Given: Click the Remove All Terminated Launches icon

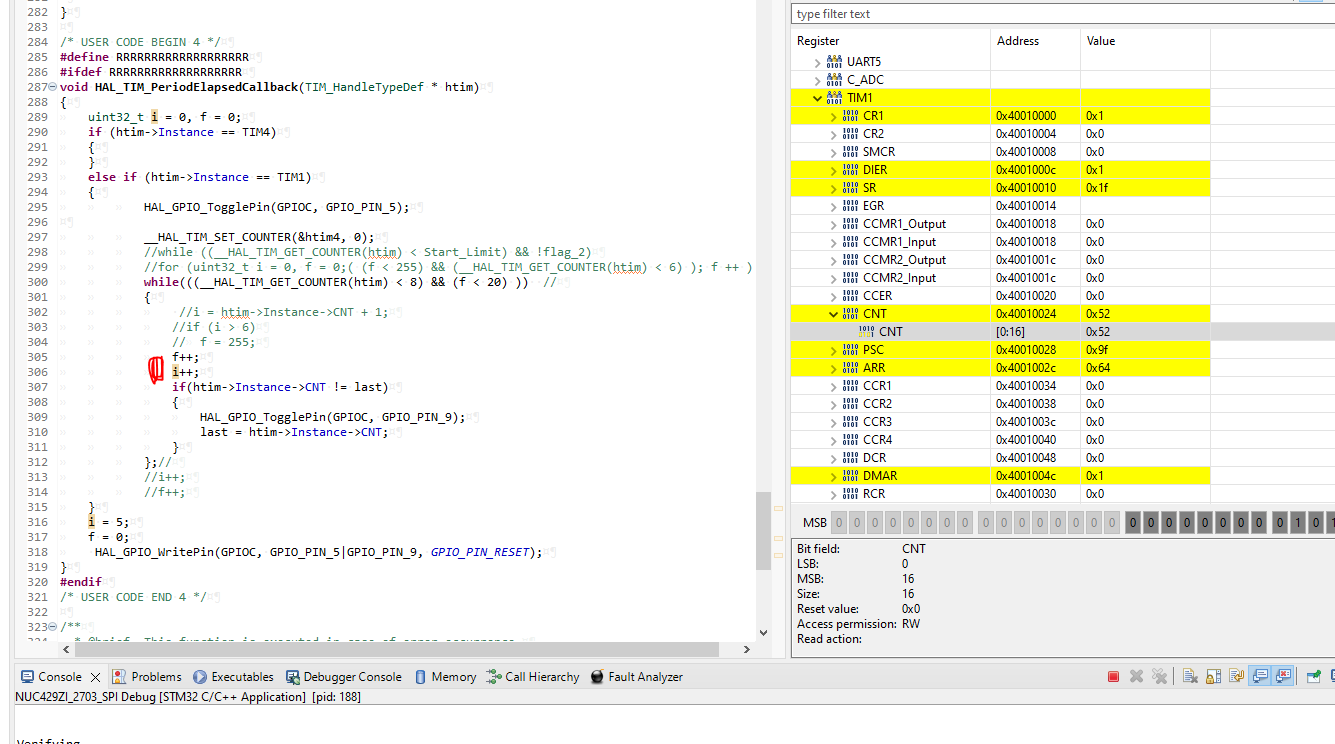Looking at the screenshot, I should [x=1159, y=677].
